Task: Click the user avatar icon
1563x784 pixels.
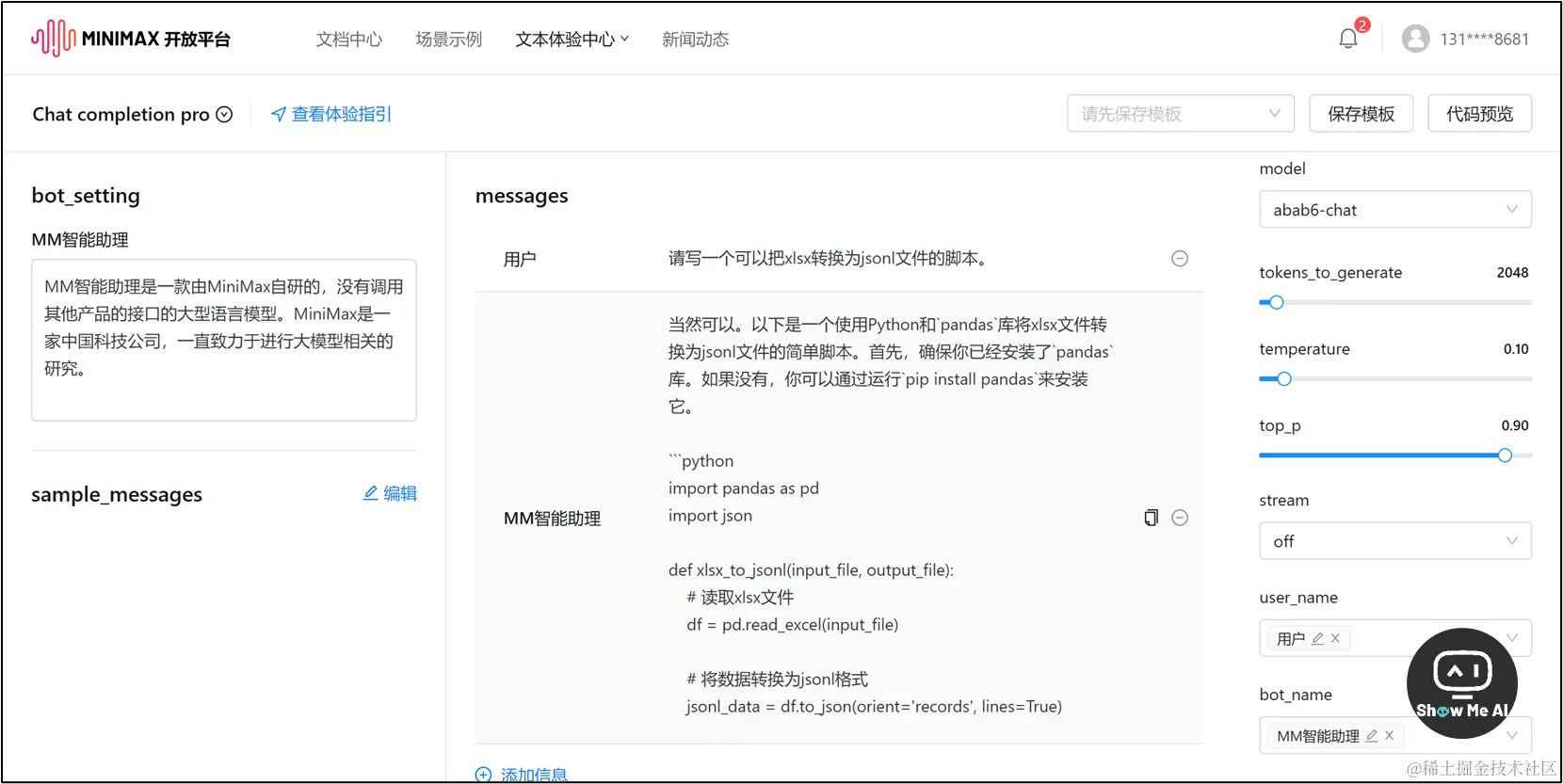Action: pyautogui.click(x=1415, y=39)
